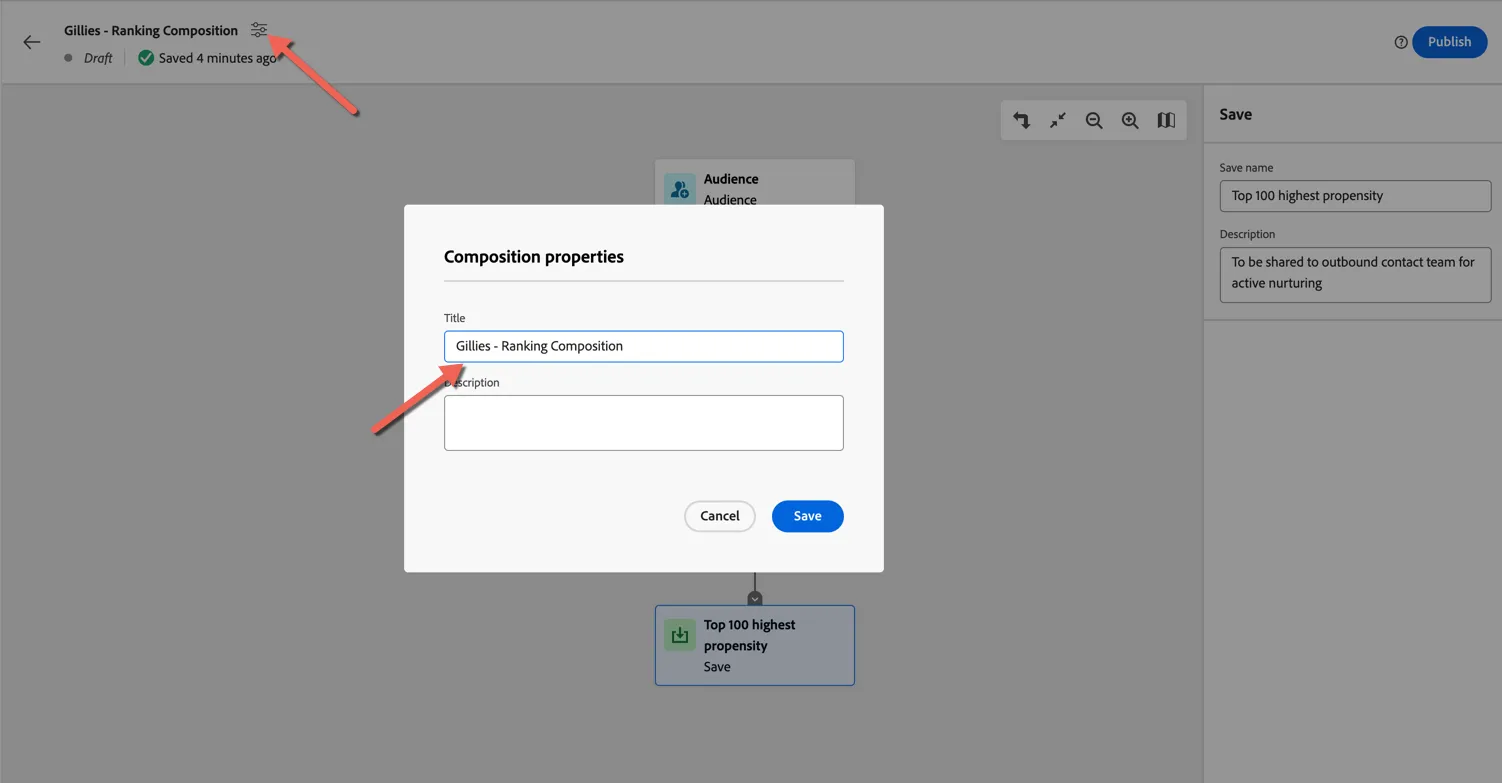Select the Audience node icon

pyautogui.click(x=680, y=188)
